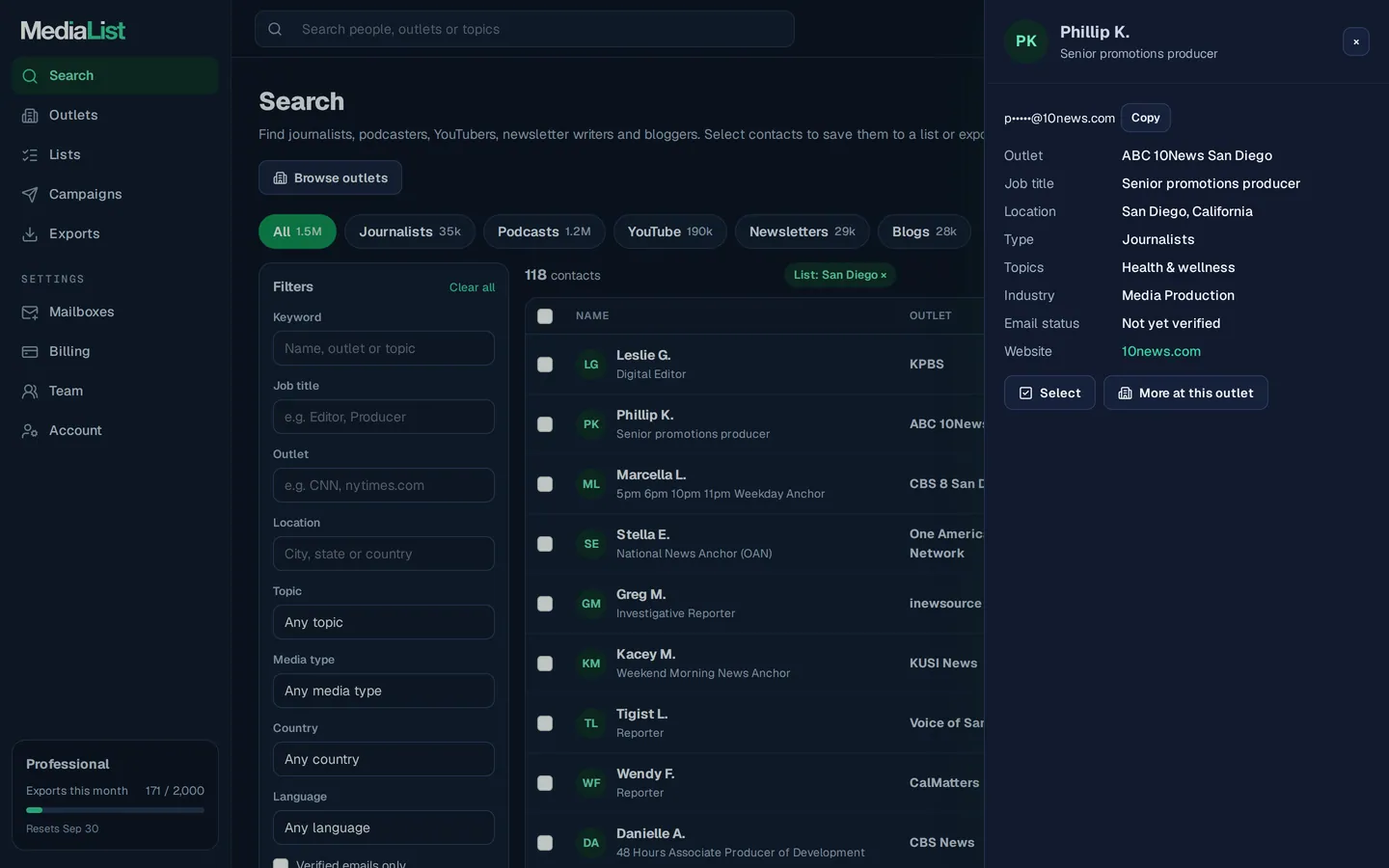Focus the Keyword filter input field
This screenshot has height=868, width=1389.
click(384, 348)
